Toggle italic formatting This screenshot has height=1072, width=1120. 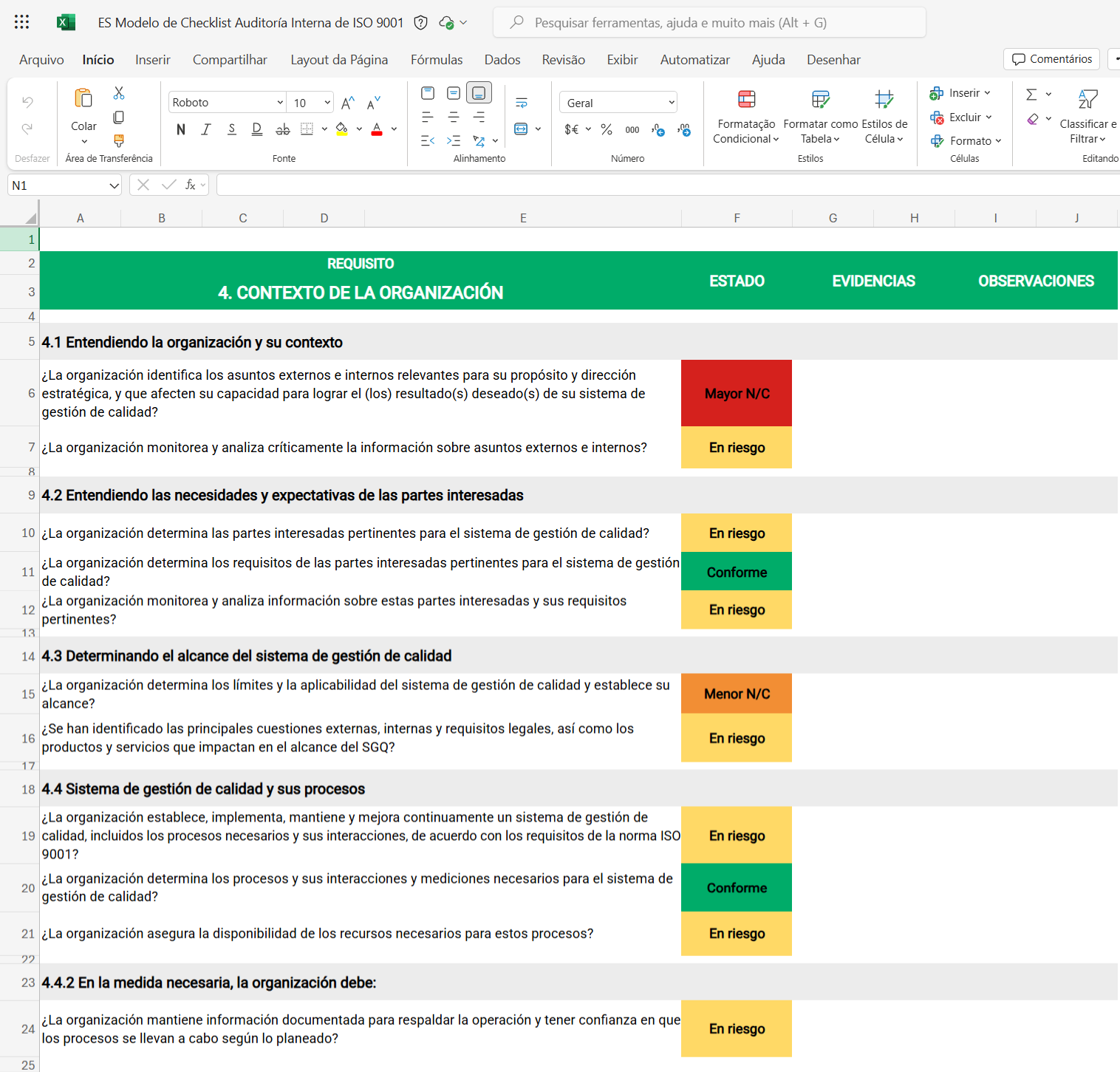pyautogui.click(x=206, y=130)
